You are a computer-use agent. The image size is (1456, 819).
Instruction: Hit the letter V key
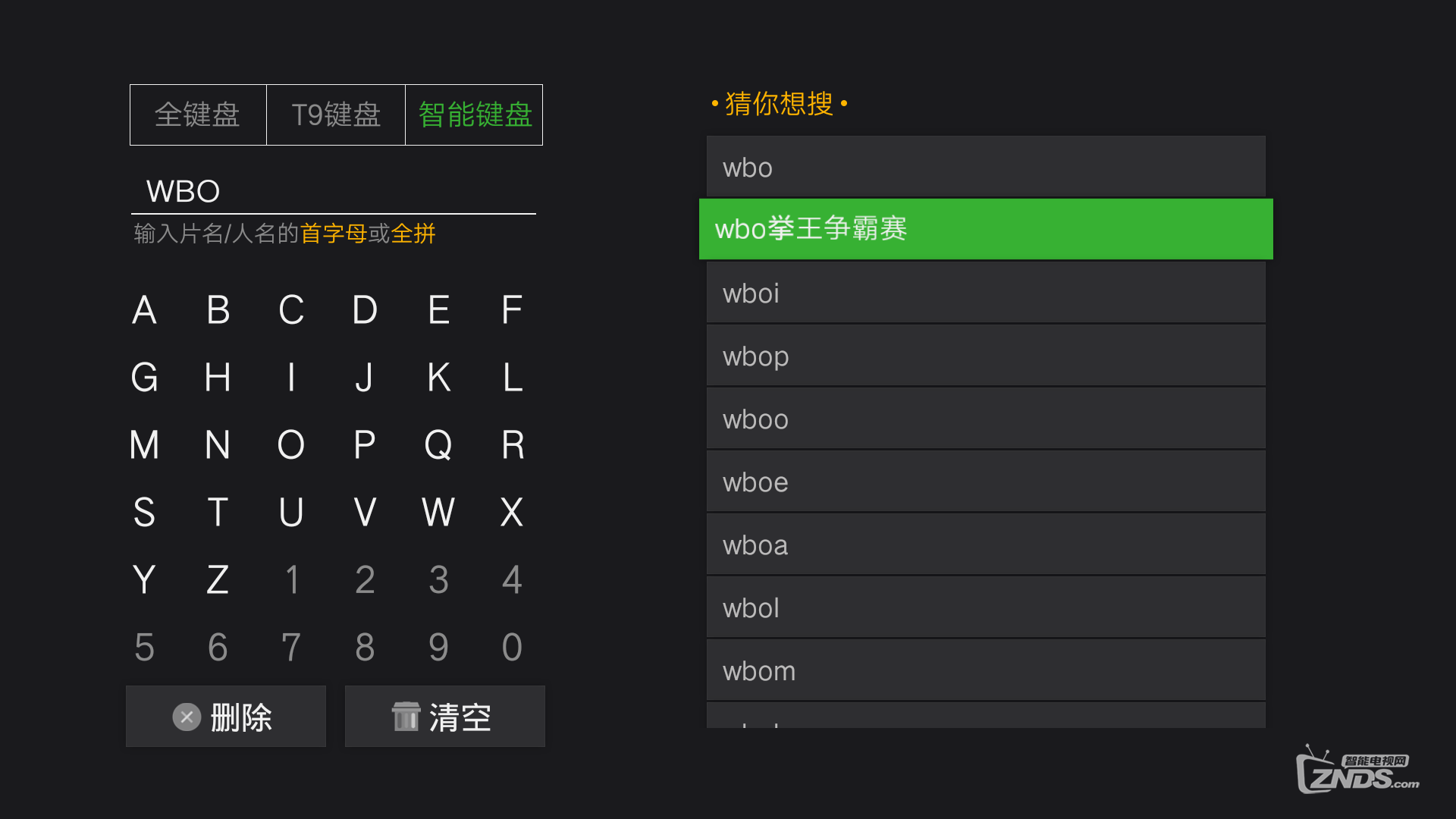[x=365, y=513]
